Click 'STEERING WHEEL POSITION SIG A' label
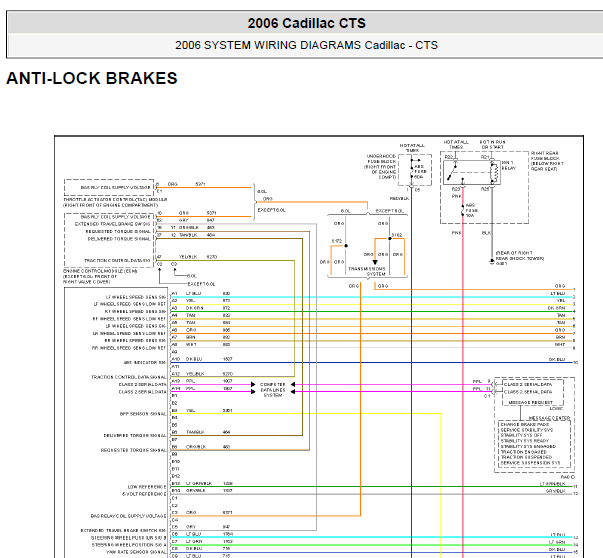 coord(129,545)
